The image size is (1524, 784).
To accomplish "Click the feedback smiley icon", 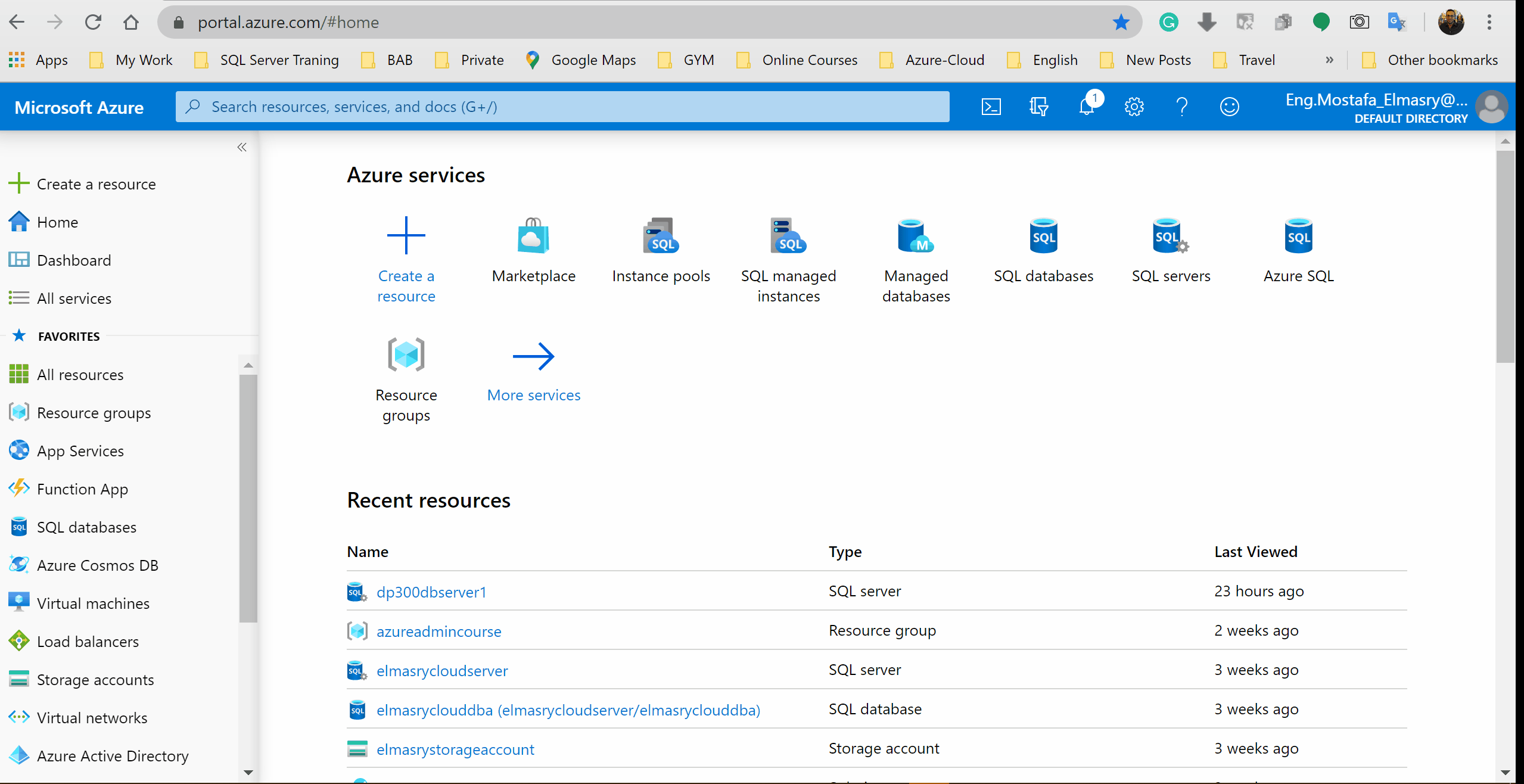I will pyautogui.click(x=1229, y=107).
